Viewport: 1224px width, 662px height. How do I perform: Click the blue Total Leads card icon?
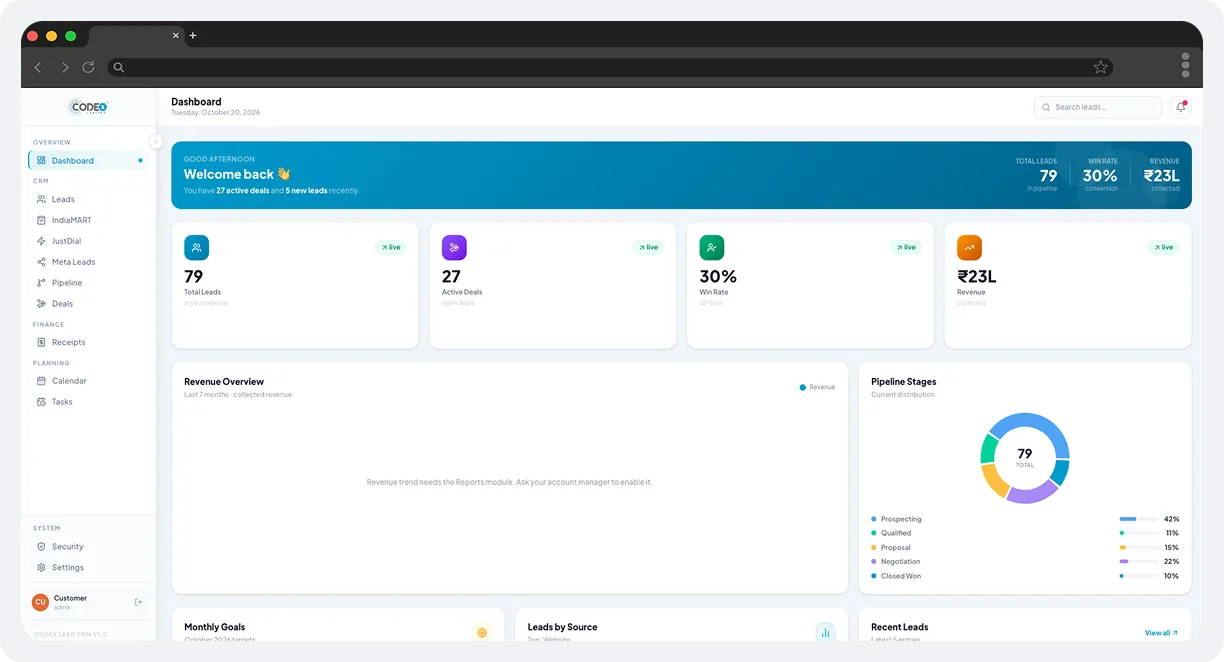click(x=197, y=248)
